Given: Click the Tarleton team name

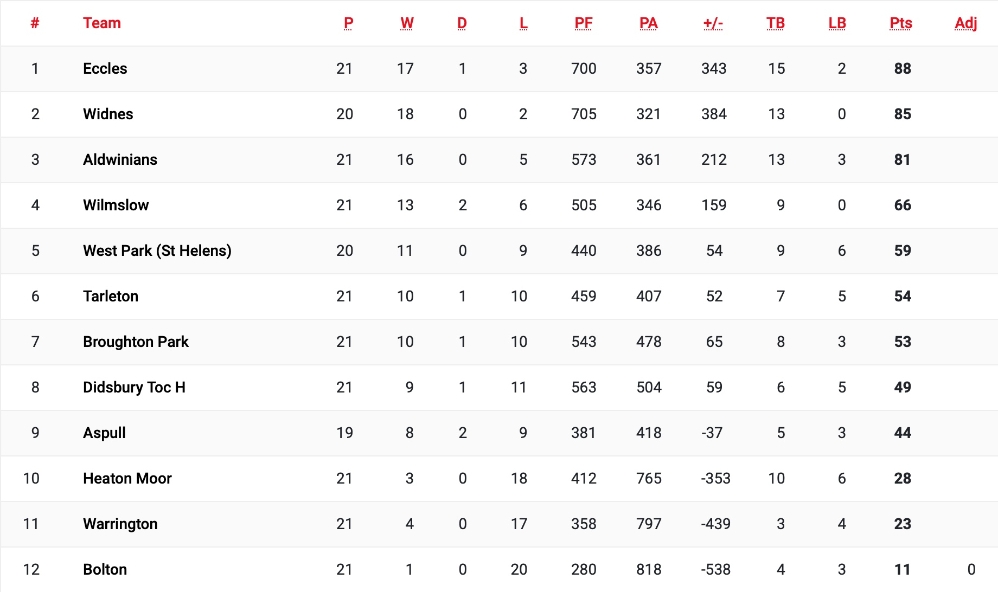Looking at the screenshot, I should (x=111, y=296).
